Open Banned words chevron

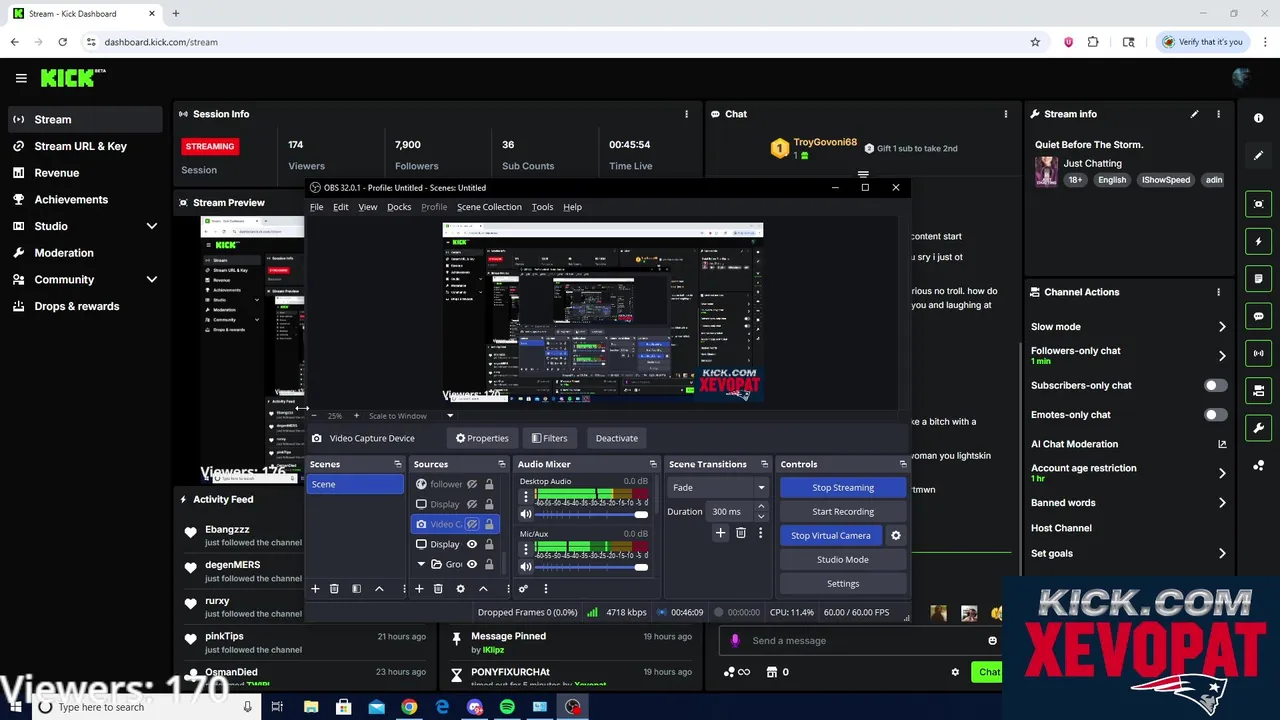click(1222, 503)
